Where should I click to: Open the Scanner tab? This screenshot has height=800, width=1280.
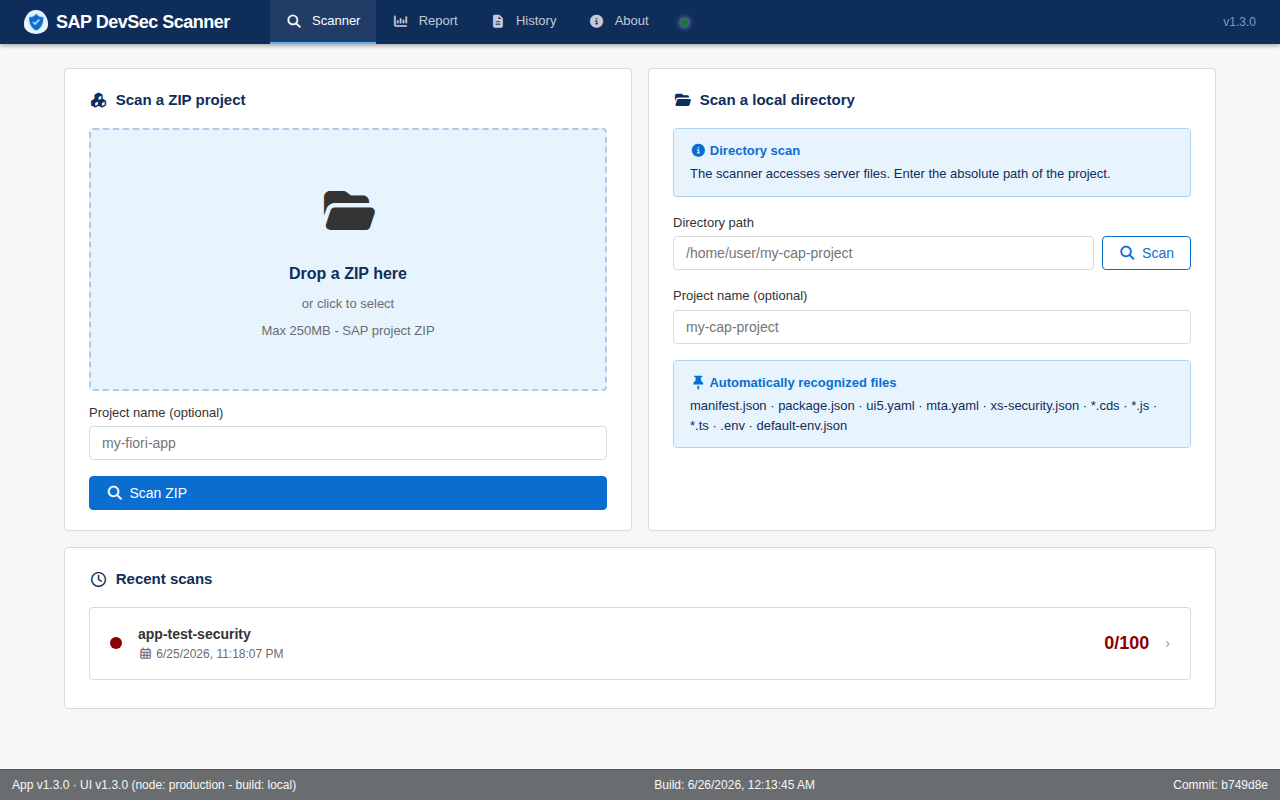[x=323, y=21]
